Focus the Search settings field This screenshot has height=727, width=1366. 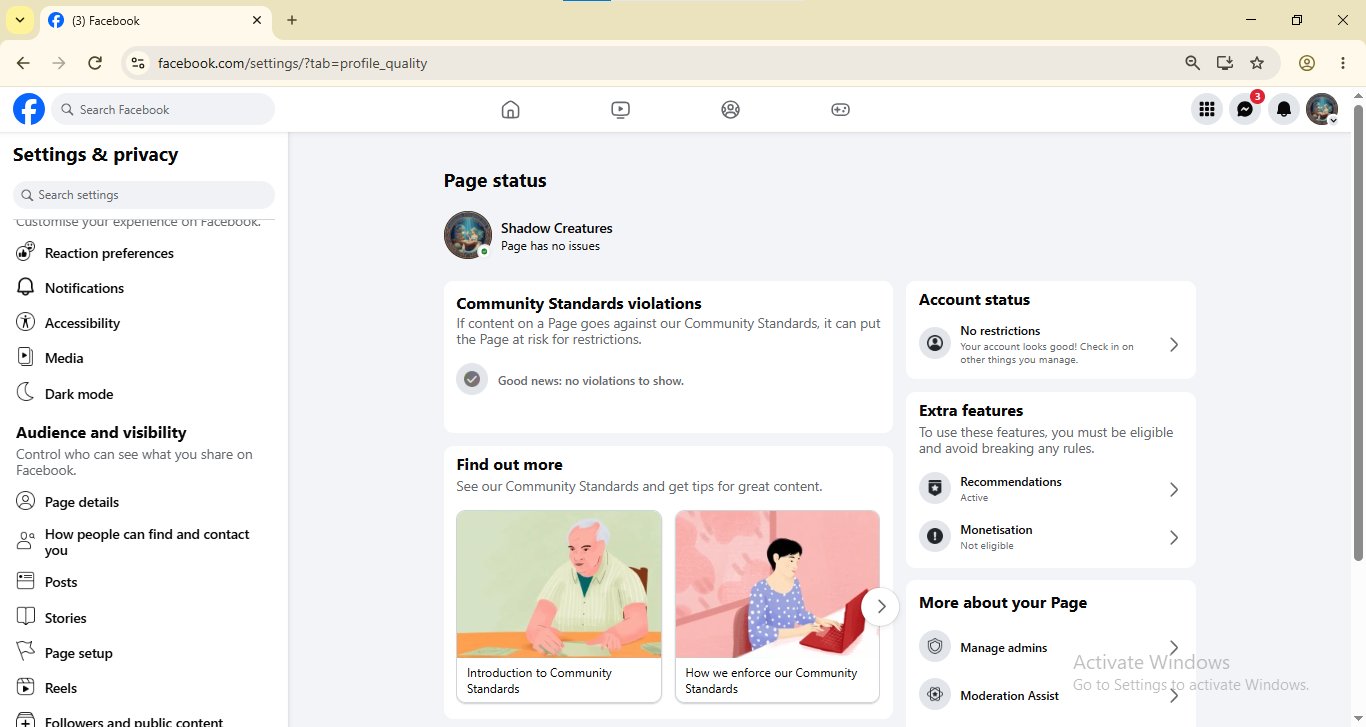tap(144, 195)
